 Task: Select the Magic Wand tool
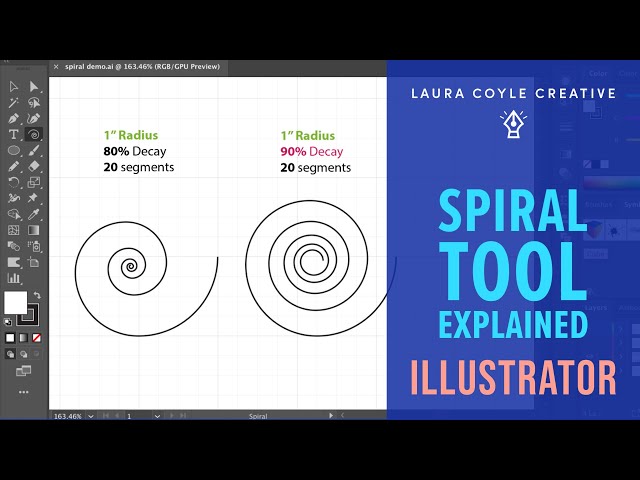[x=13, y=102]
